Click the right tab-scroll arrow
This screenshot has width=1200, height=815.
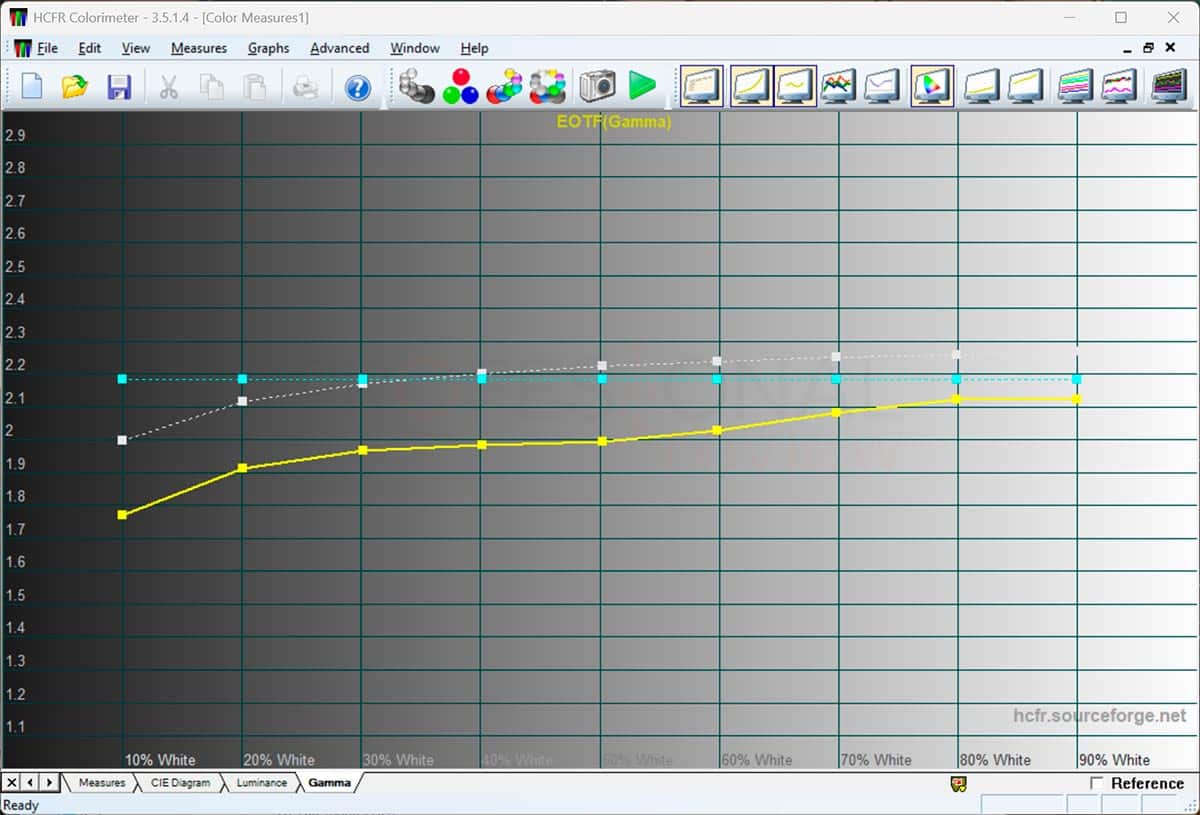click(x=49, y=782)
